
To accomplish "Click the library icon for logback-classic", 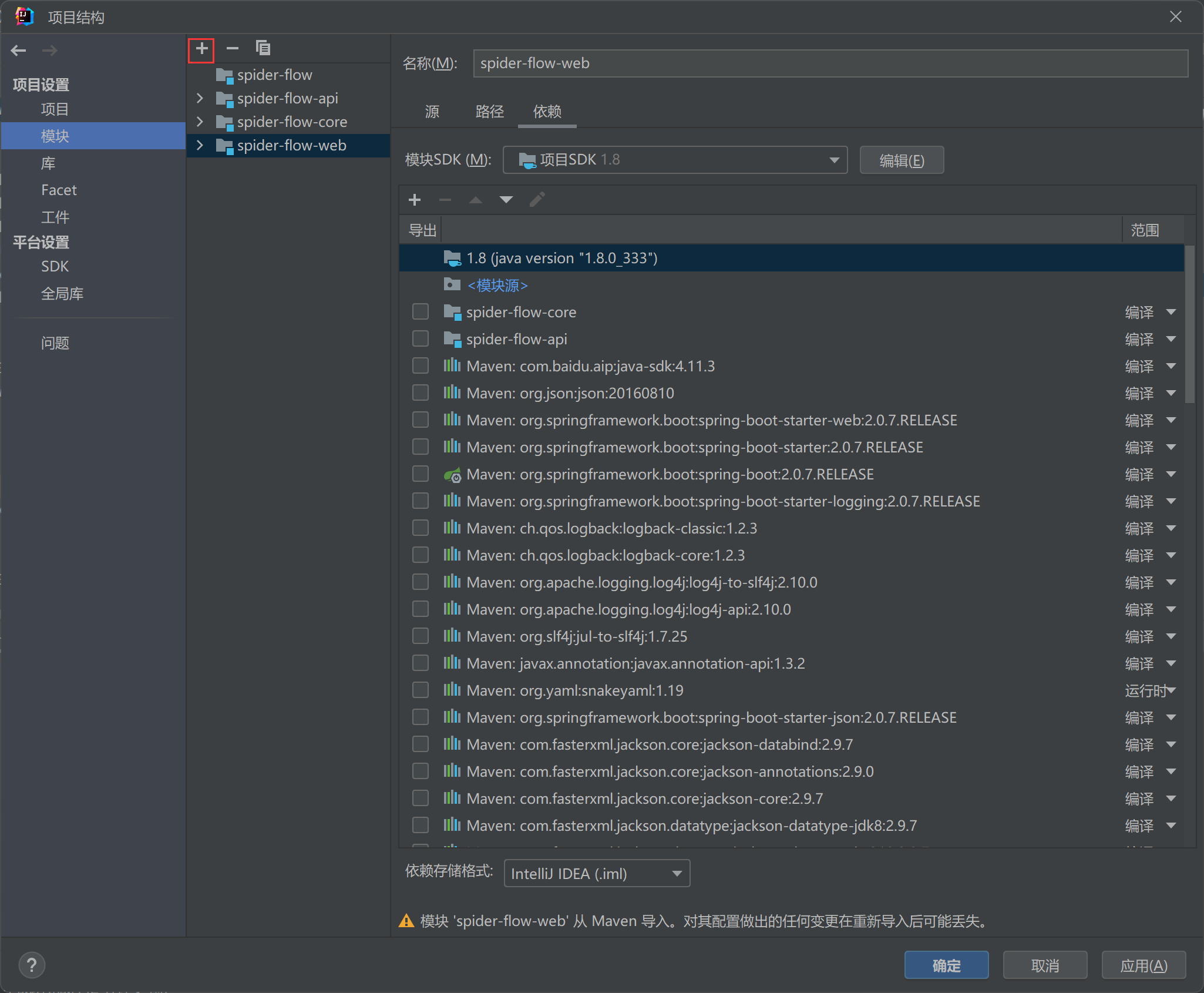I will click(x=452, y=528).
